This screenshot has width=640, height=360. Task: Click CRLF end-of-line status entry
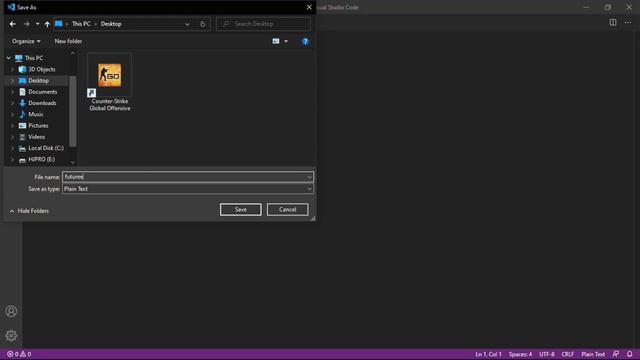click(567, 354)
